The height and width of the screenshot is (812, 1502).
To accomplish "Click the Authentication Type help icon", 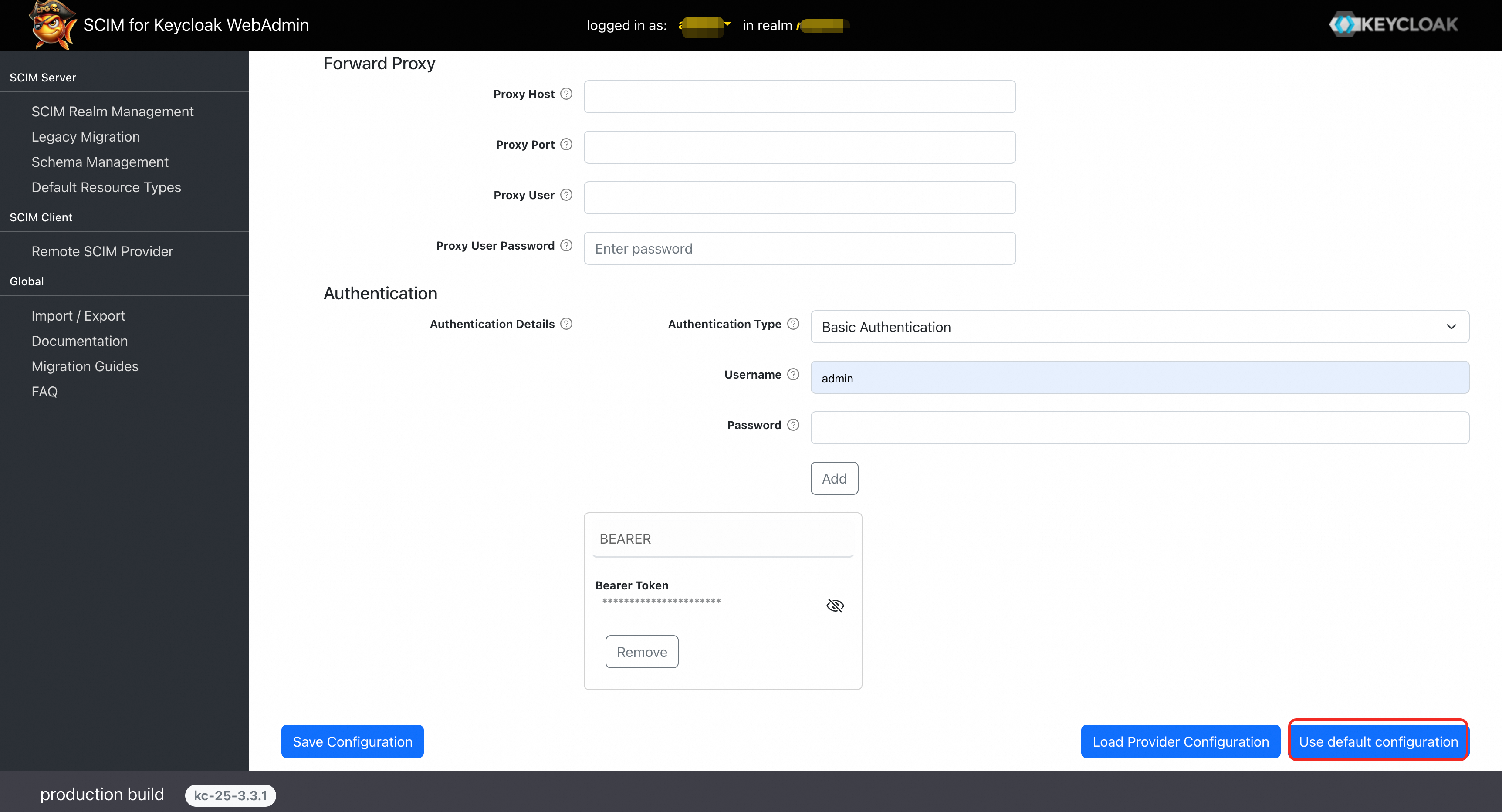I will 793,324.
